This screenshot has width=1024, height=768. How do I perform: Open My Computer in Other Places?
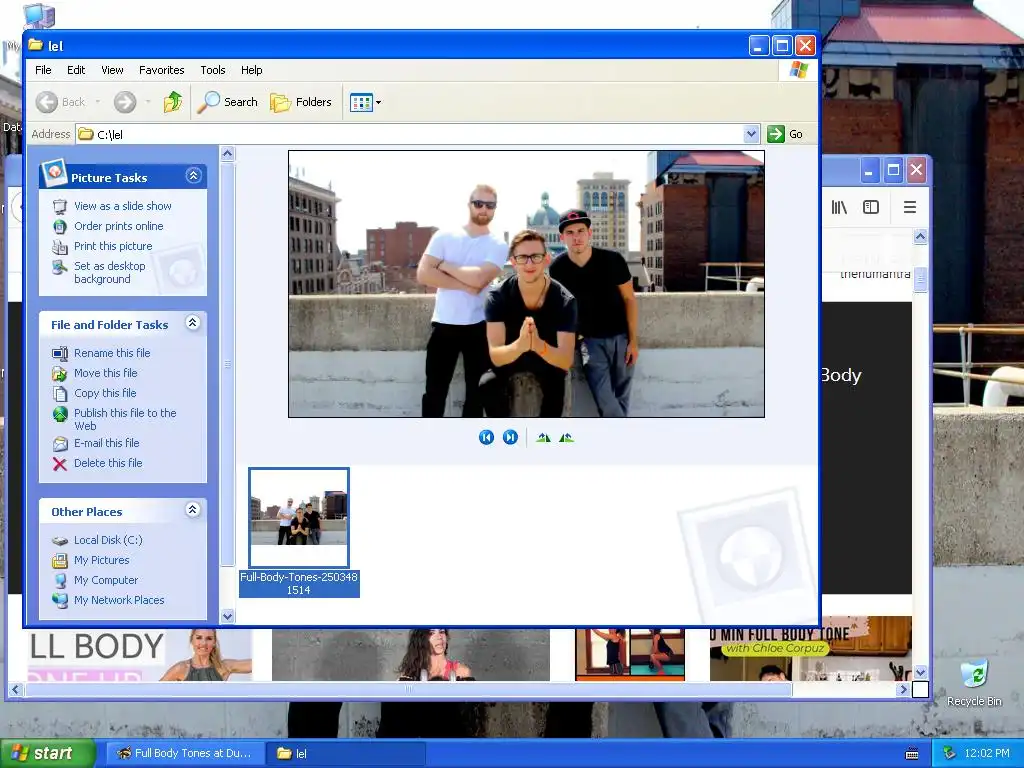pyautogui.click(x=106, y=580)
